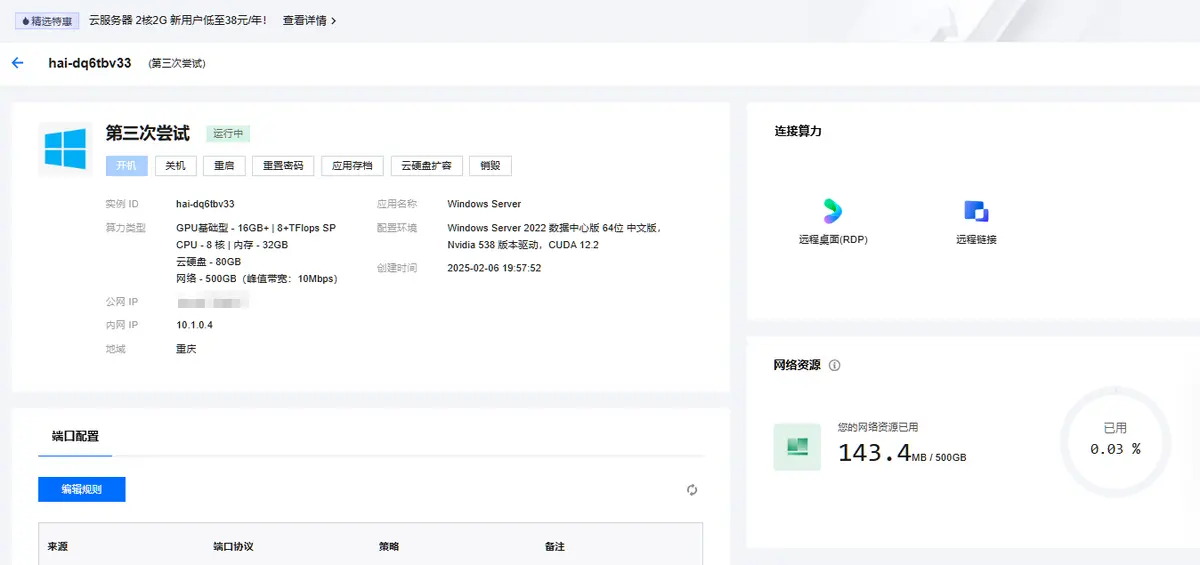Click the blue 编辑规则 button
Viewport: 1200px width, 565px height.
point(82,490)
